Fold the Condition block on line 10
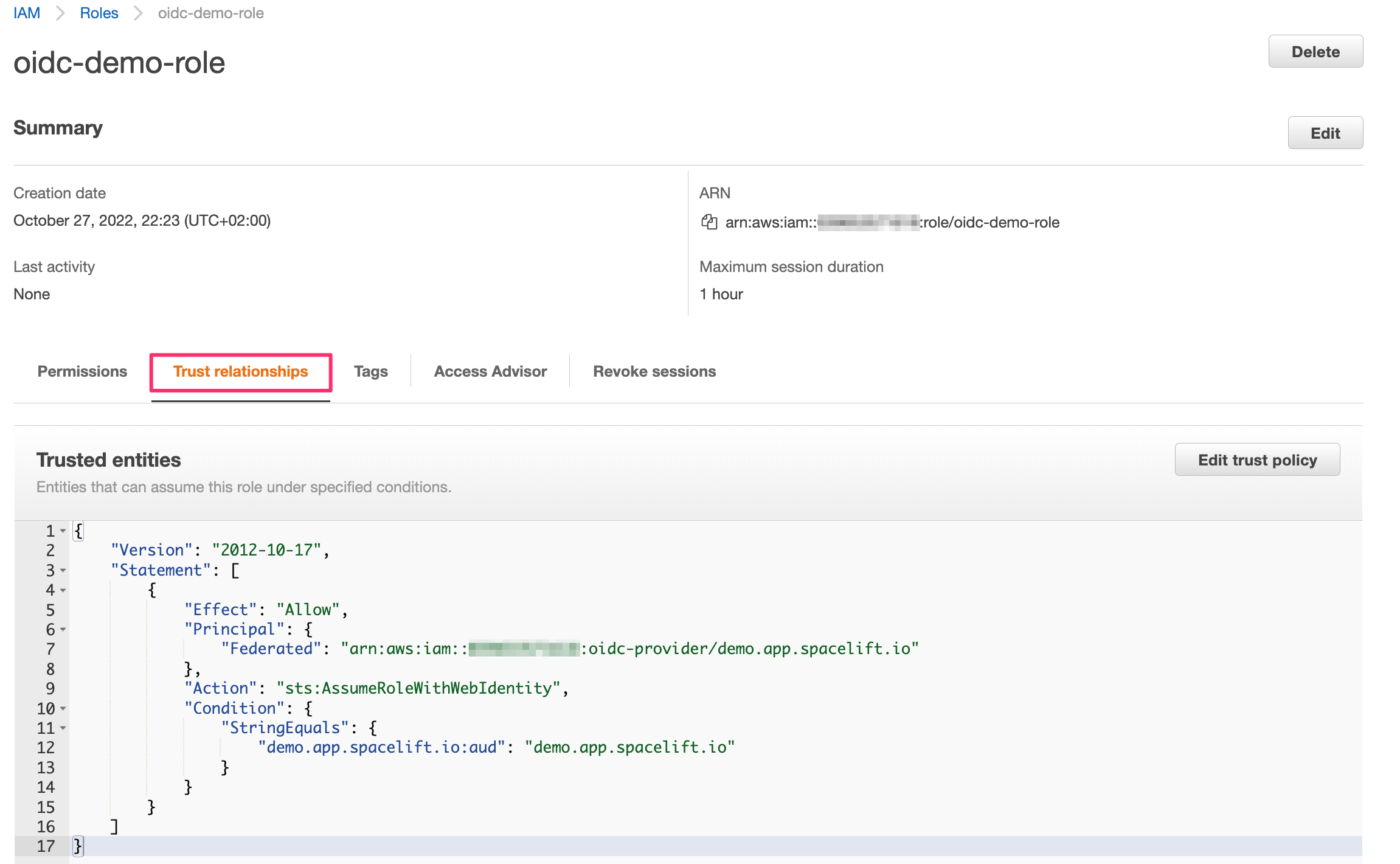 pos(63,709)
